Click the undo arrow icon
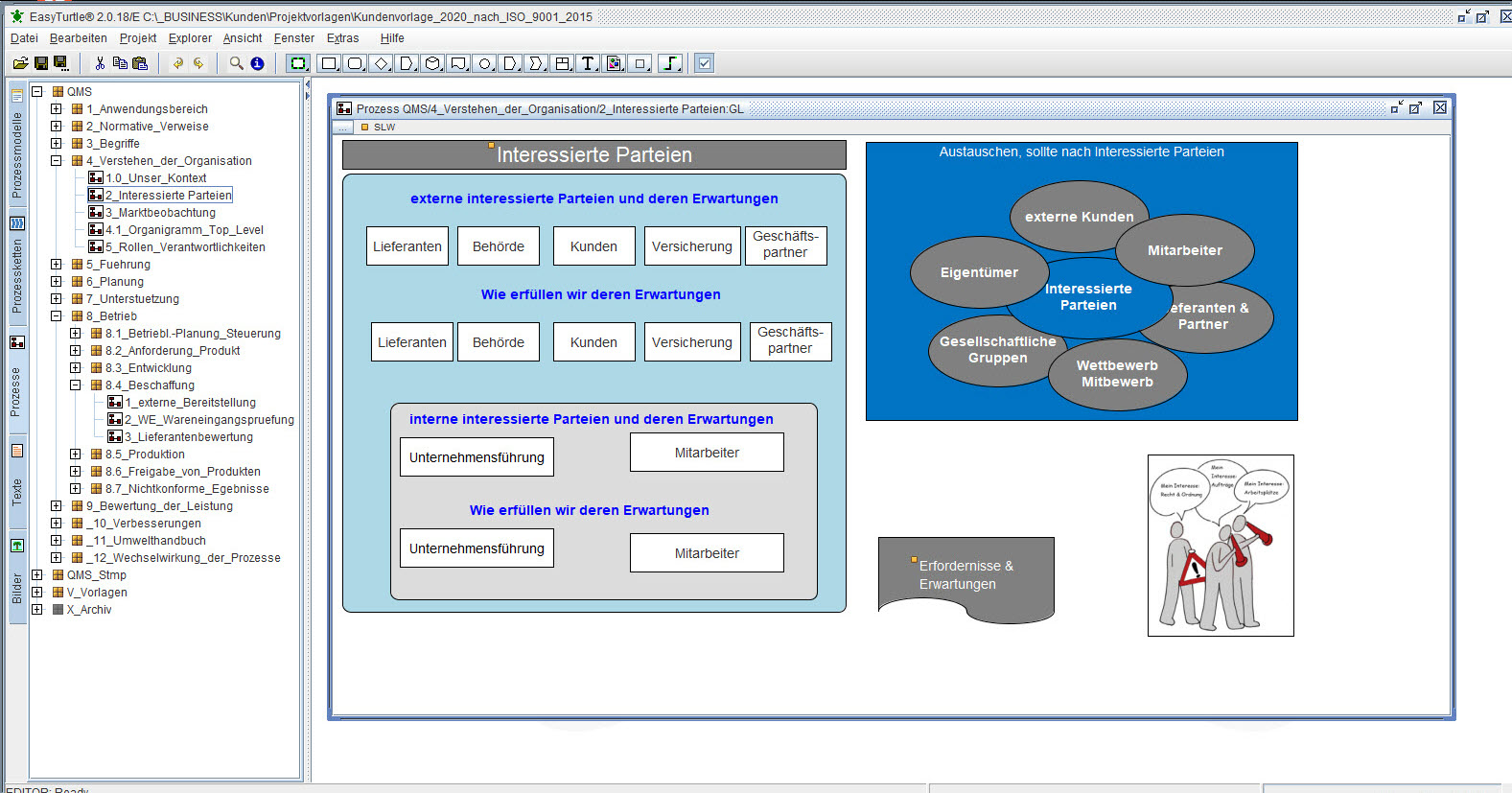Screen dimensions: 1512x793 point(178,63)
